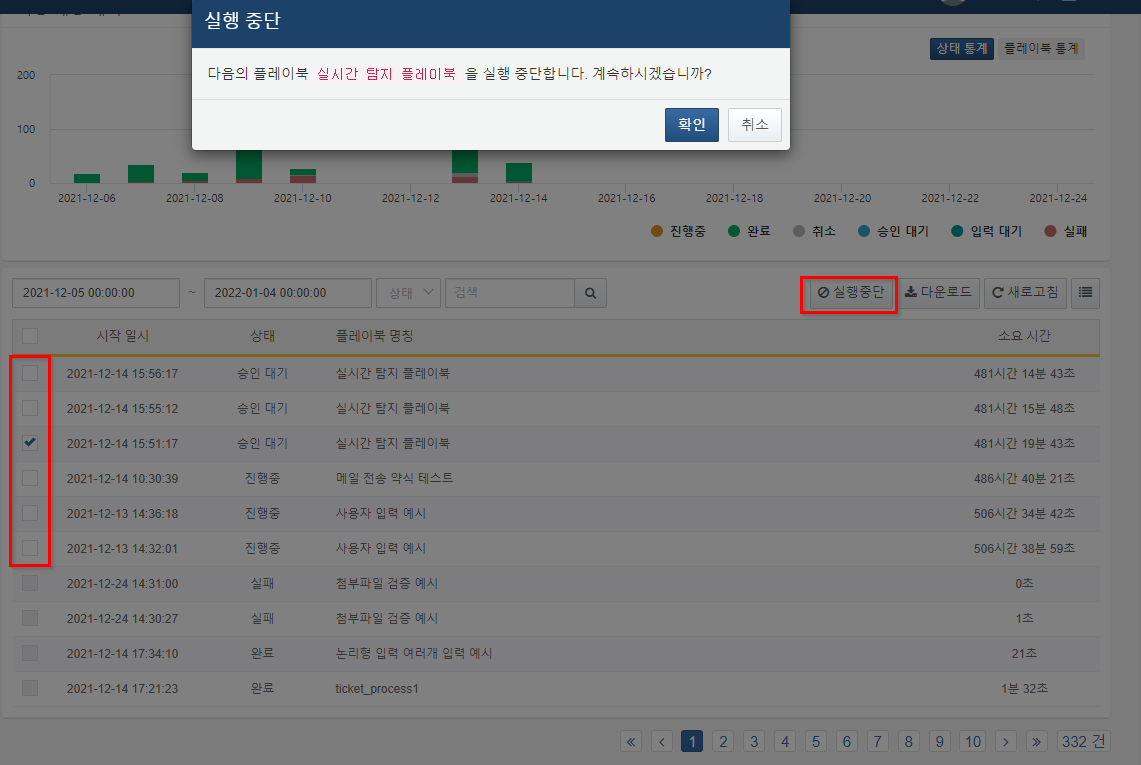This screenshot has height=765, width=1141.
Task: Check the 14:31:00 첨부파일 검증 checkbox
Action: point(30,583)
